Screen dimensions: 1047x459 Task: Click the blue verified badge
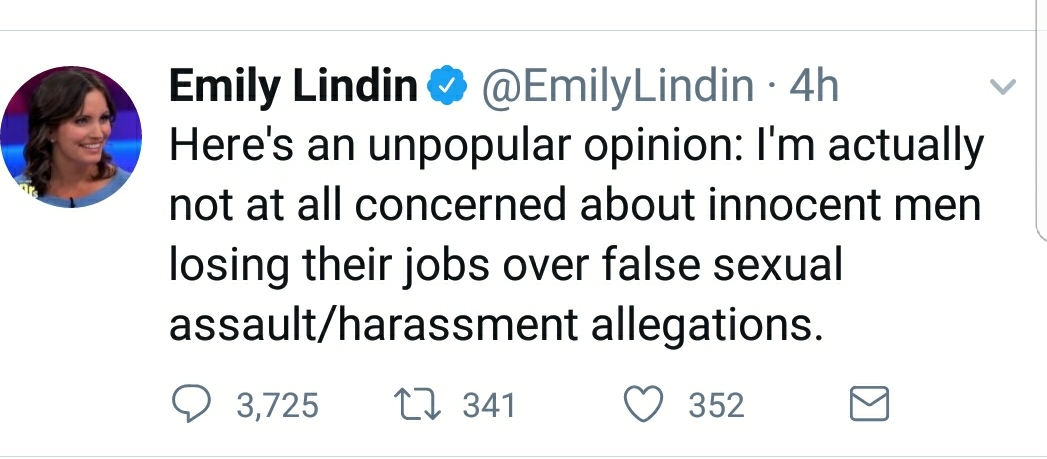[x=446, y=86]
